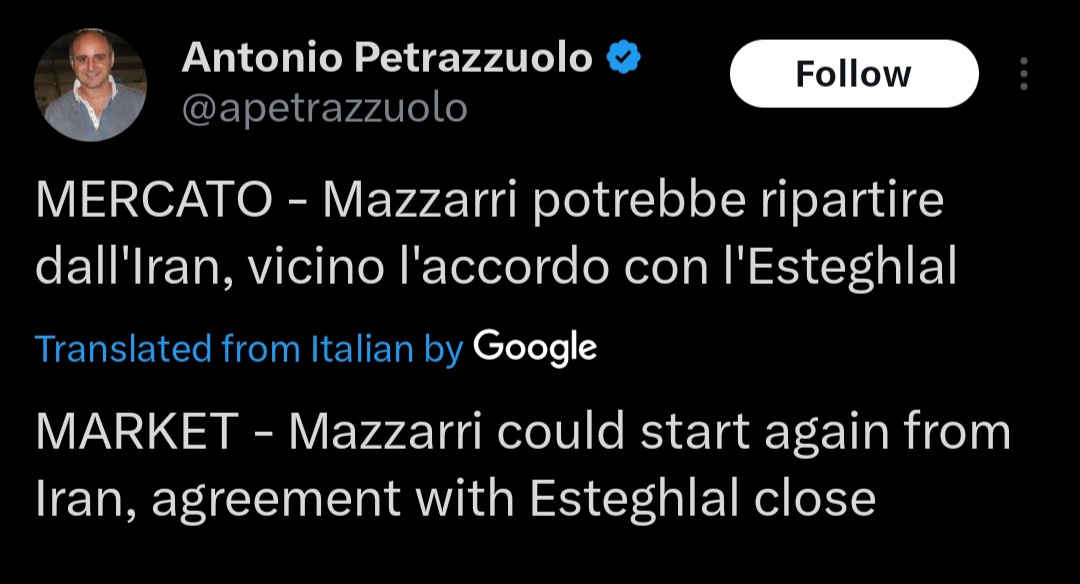Follow Antonio Petrazzuolo's account
Viewport: 1080px width, 584px height.
click(854, 74)
